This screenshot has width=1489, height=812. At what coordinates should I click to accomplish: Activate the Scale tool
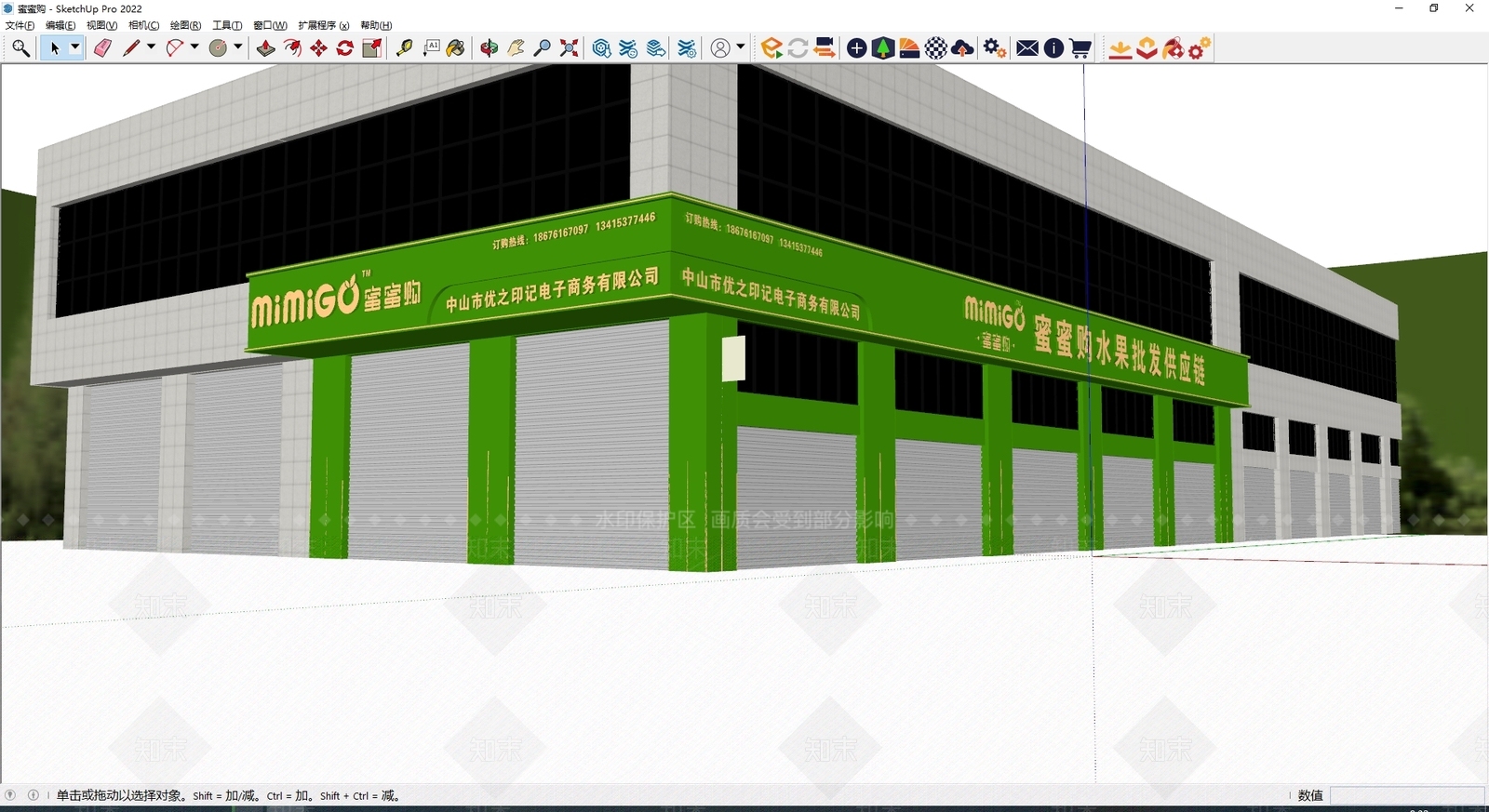coord(372,48)
